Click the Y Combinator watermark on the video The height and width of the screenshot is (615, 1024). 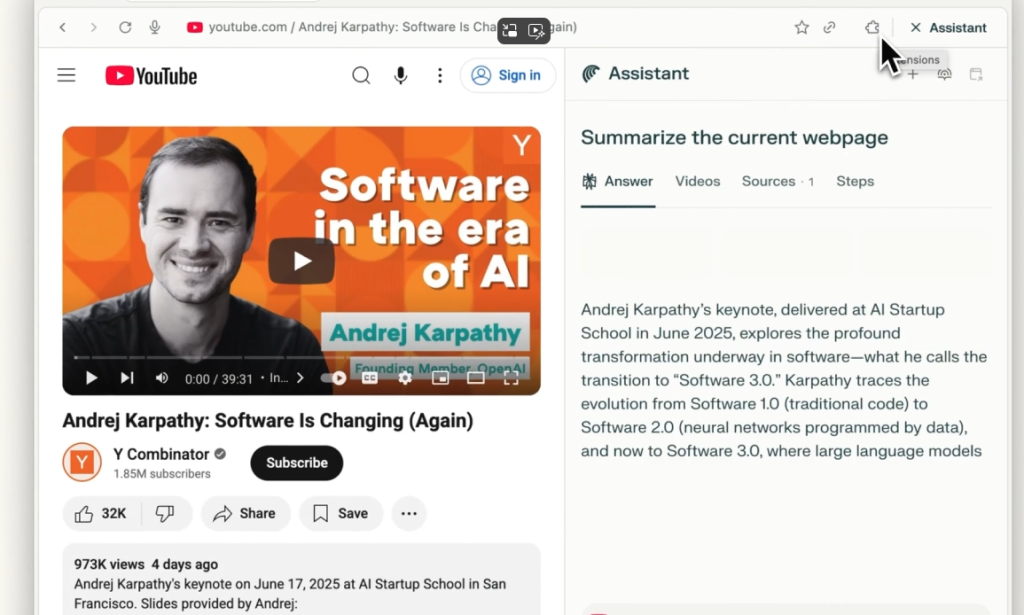tap(522, 144)
